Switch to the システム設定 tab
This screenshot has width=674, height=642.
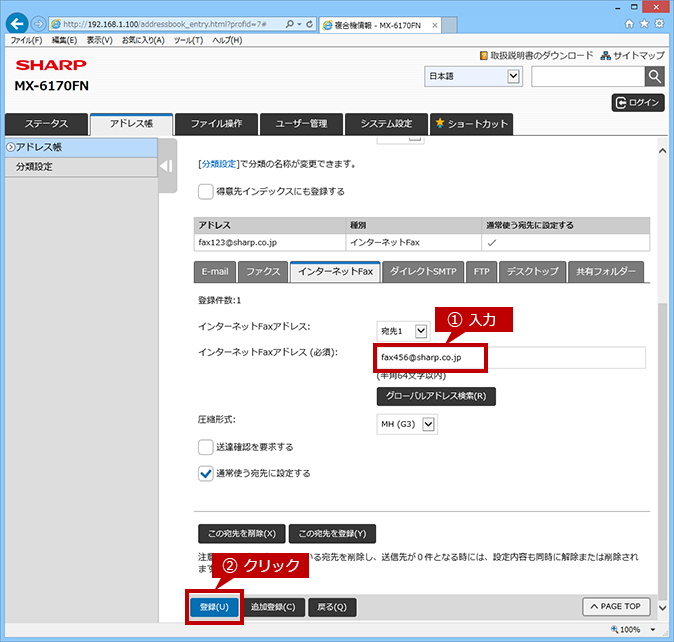tap(386, 124)
